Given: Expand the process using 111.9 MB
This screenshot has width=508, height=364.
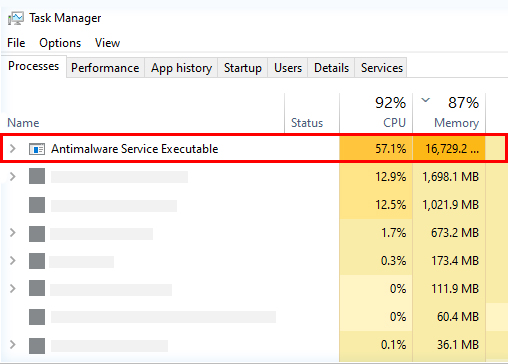Looking at the screenshot, I should [12, 288].
